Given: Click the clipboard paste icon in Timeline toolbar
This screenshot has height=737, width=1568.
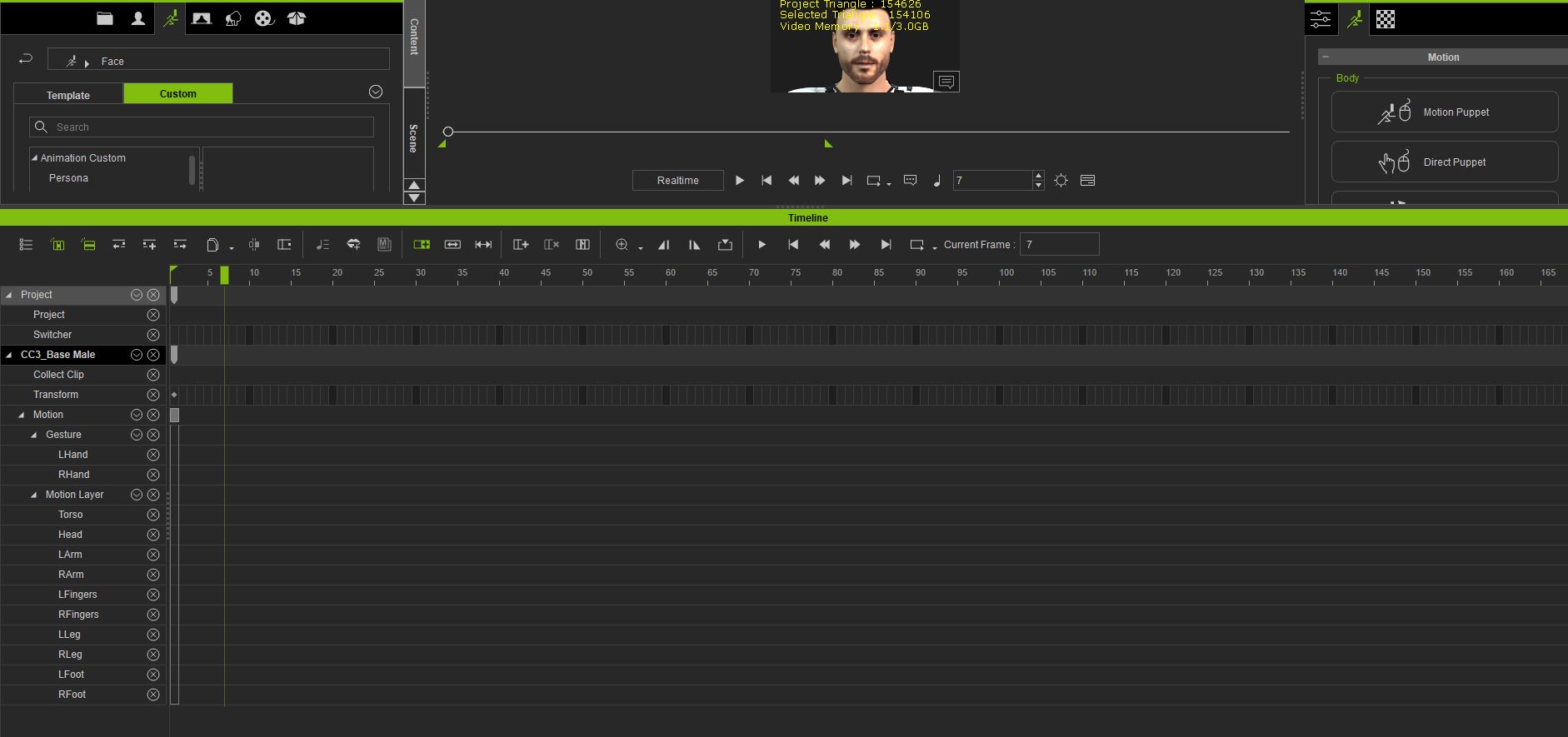Looking at the screenshot, I should click(212, 245).
